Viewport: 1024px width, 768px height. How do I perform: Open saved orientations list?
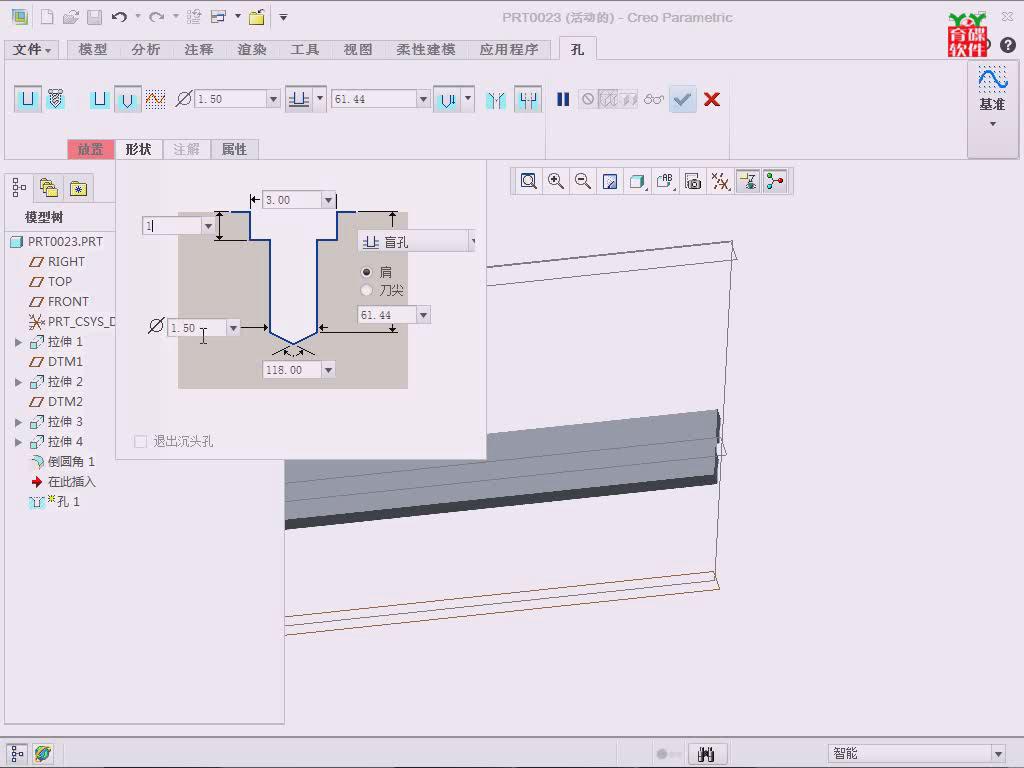tap(665, 181)
